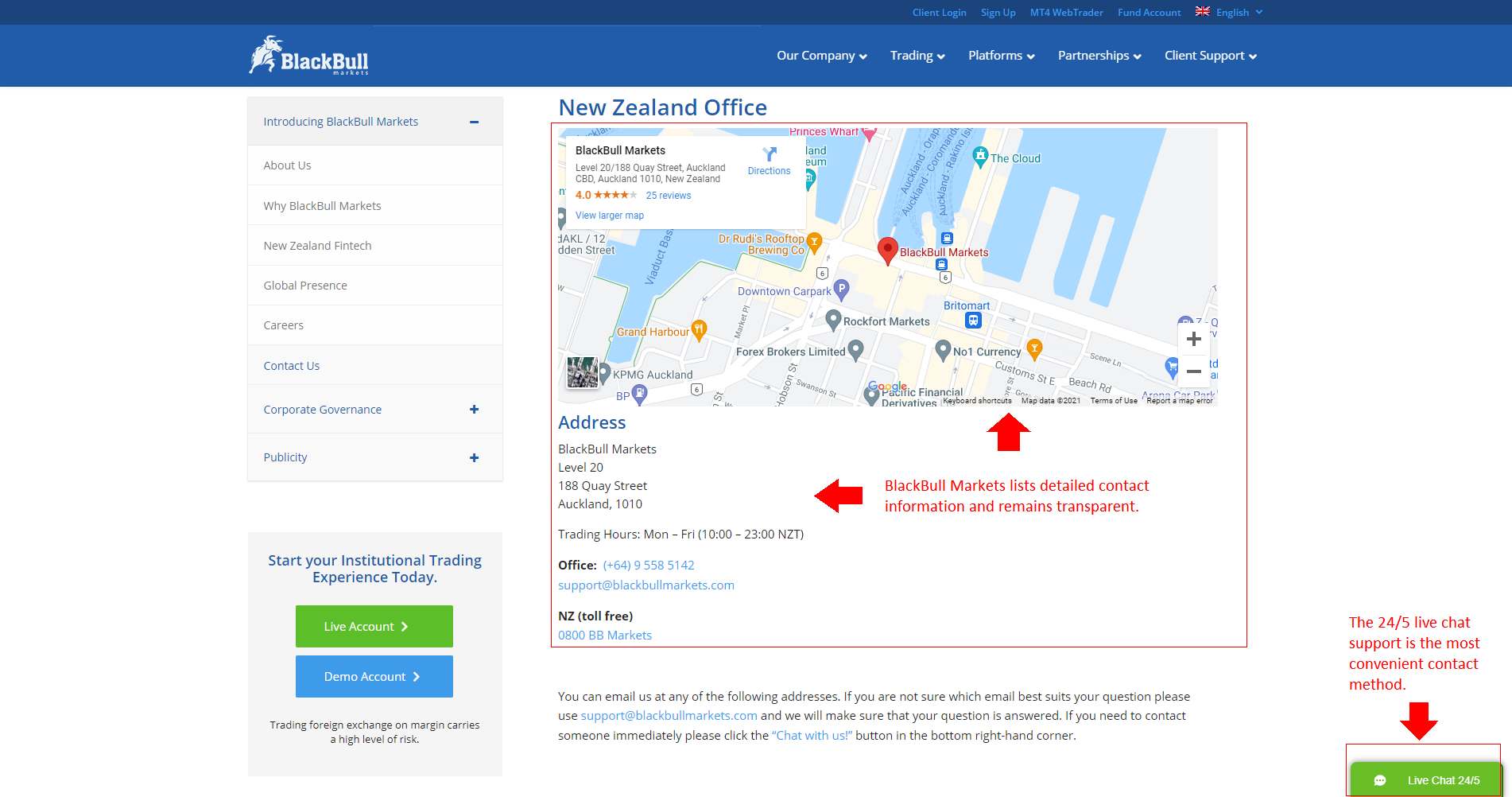Click Dr Rudi's Rooftop Brewing marker

click(x=813, y=243)
